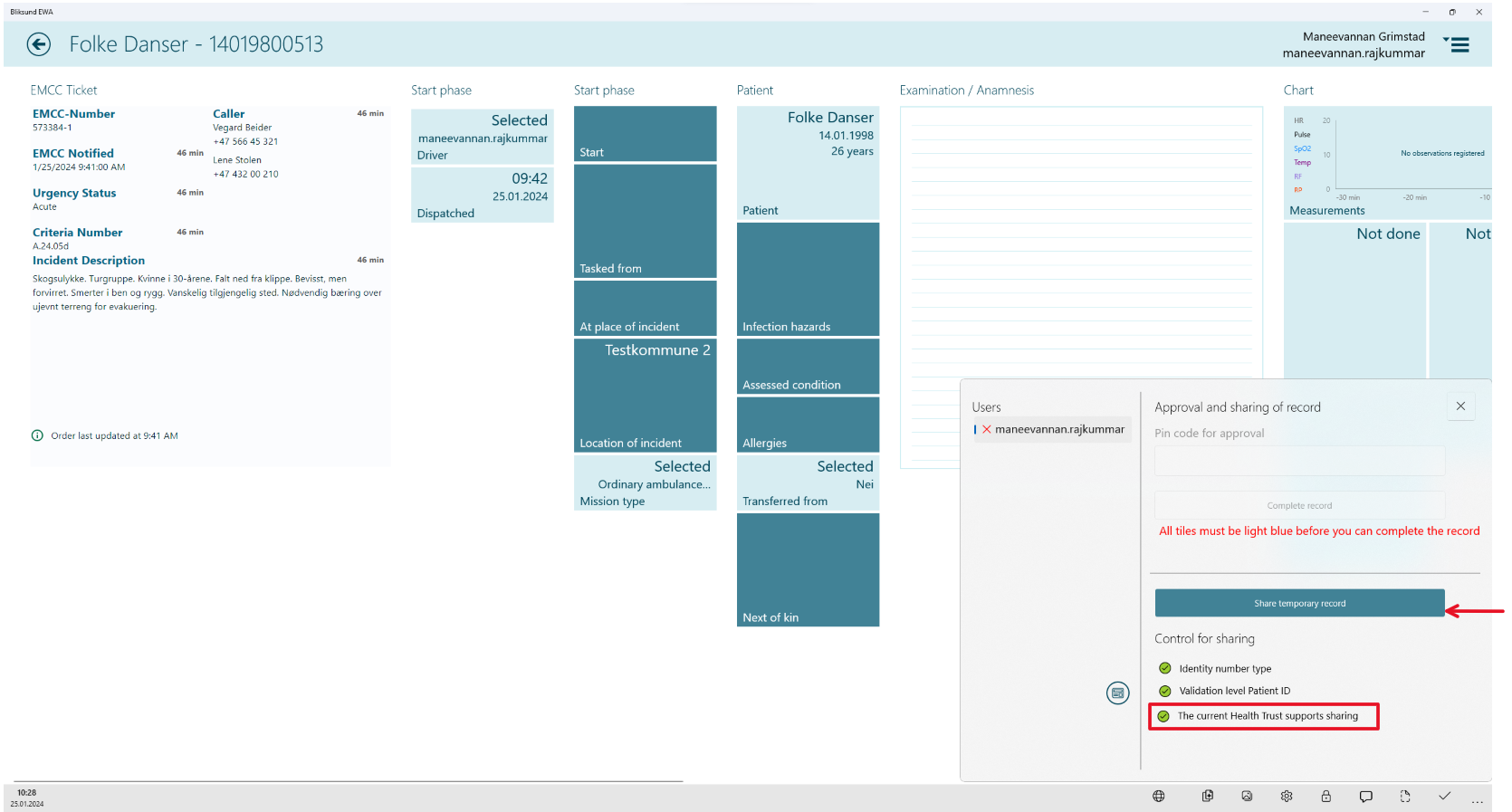Click logged-in user Maneevannan Grimstad
The height and width of the screenshot is (812, 1512).
1364,37
